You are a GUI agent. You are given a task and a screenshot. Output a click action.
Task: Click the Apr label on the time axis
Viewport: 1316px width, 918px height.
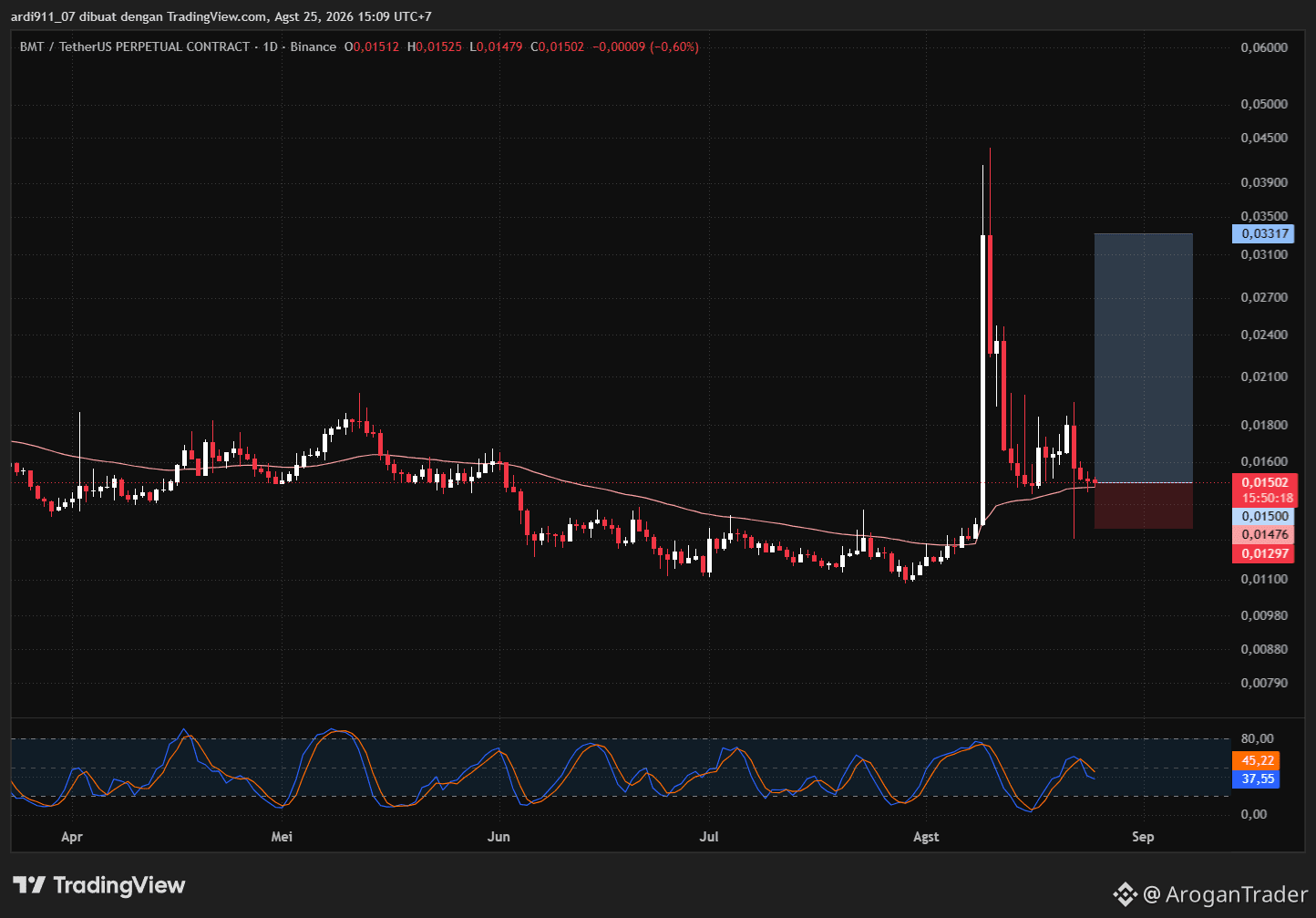point(72,837)
